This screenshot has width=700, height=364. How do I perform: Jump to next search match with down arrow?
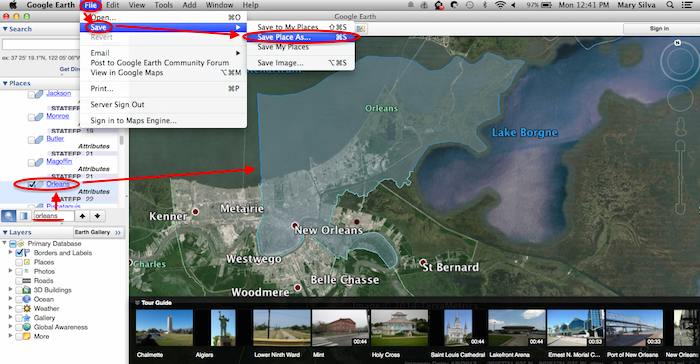tap(97, 216)
